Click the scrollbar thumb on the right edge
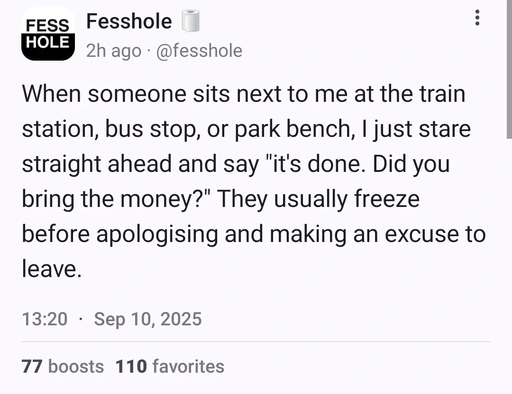 [x=509, y=69]
